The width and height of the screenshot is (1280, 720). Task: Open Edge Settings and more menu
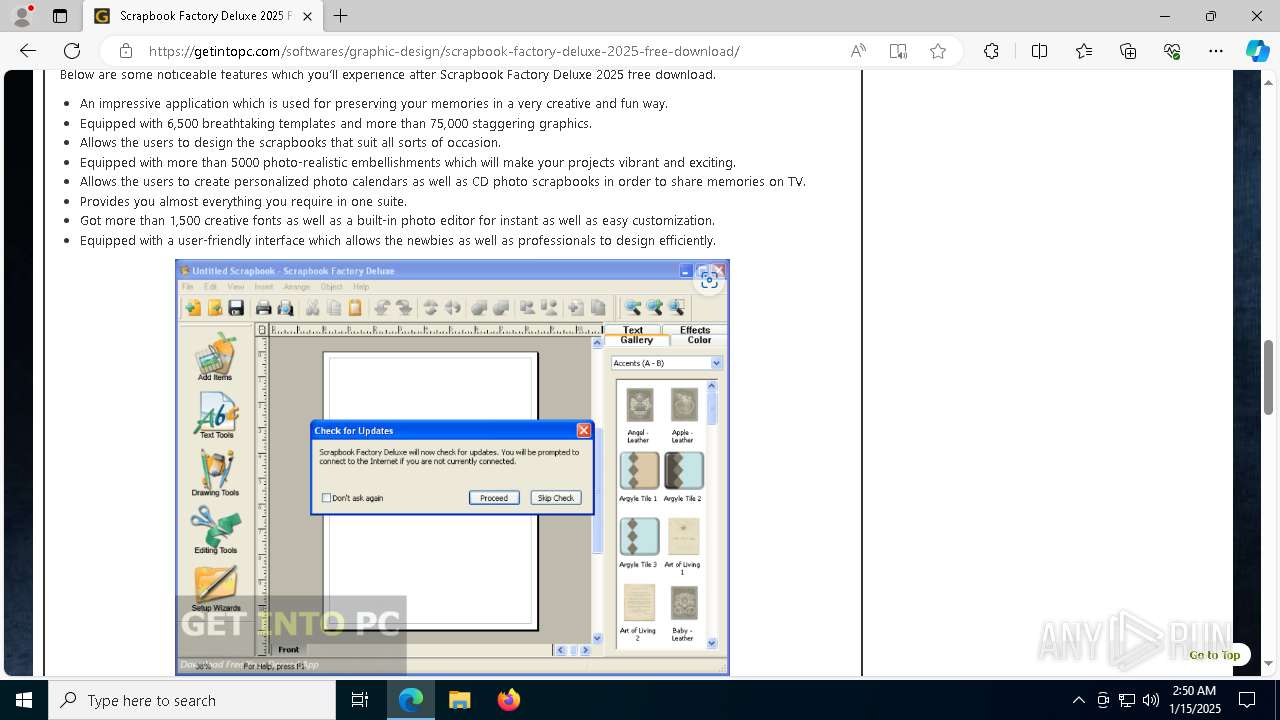coord(1216,51)
